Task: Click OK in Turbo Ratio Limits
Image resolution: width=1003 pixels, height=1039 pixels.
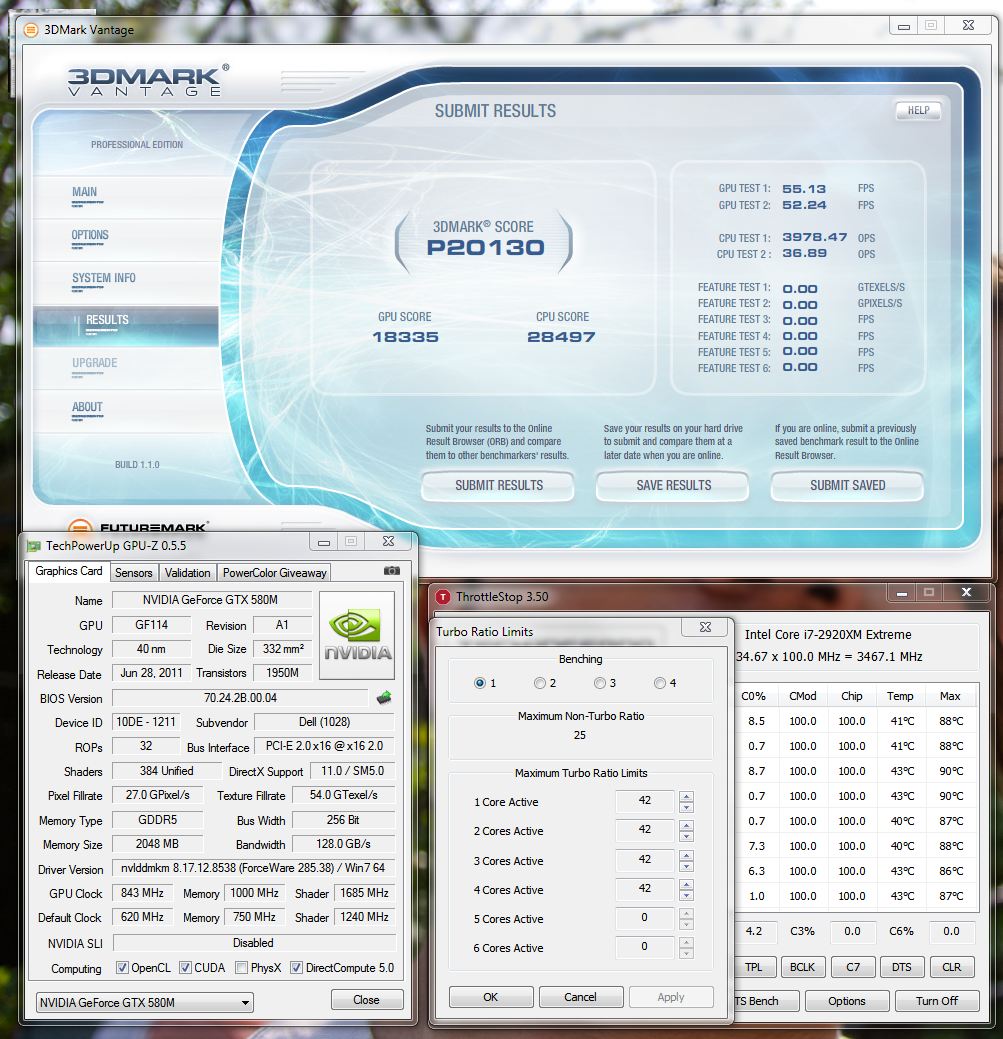Action: [x=491, y=997]
